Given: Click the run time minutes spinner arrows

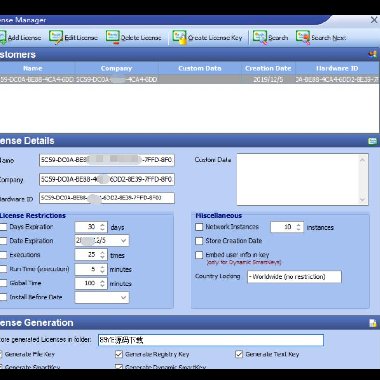Looking at the screenshot, I should (103, 269).
